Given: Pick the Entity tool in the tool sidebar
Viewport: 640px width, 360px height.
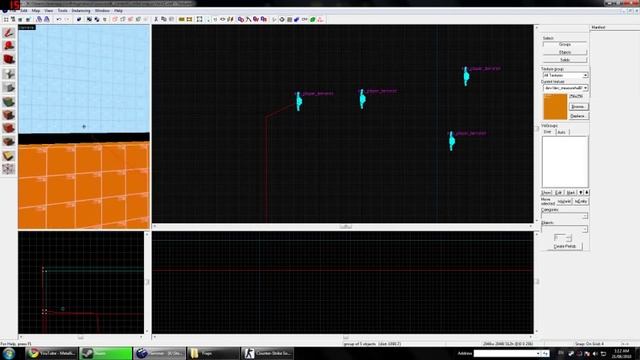Looking at the screenshot, I should pyautogui.click(x=9, y=73).
